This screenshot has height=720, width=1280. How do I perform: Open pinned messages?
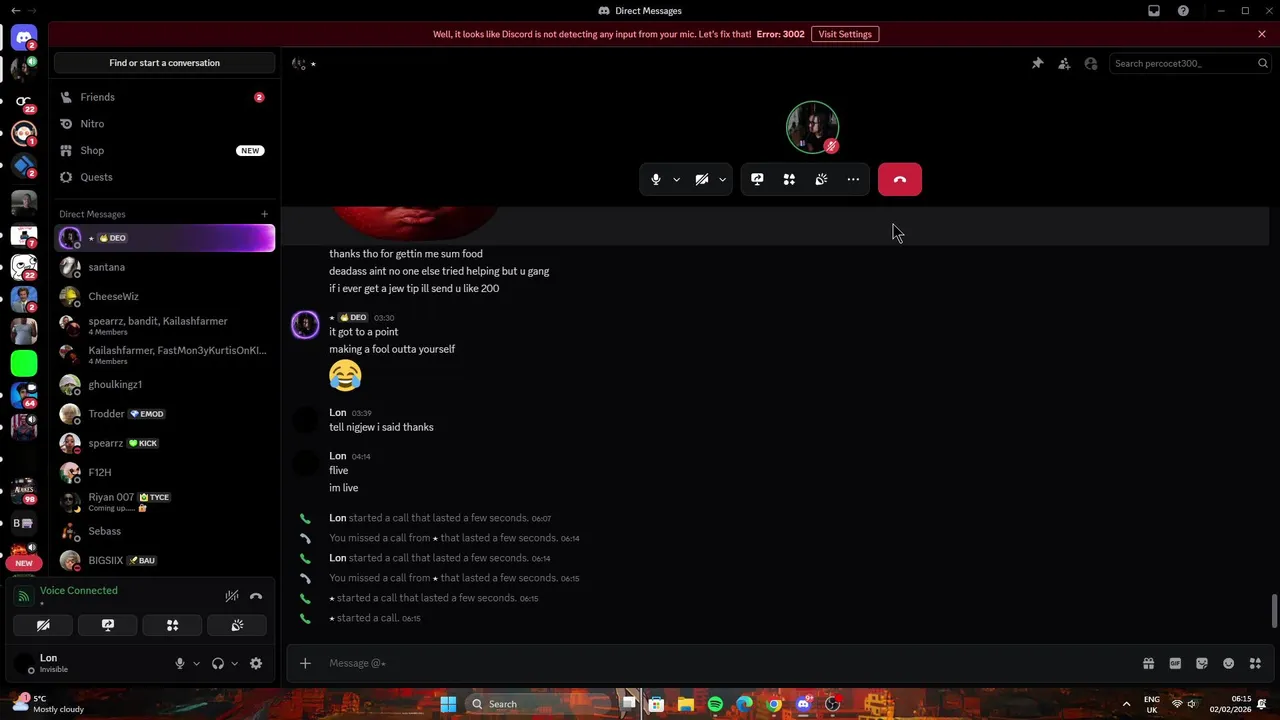click(1038, 63)
